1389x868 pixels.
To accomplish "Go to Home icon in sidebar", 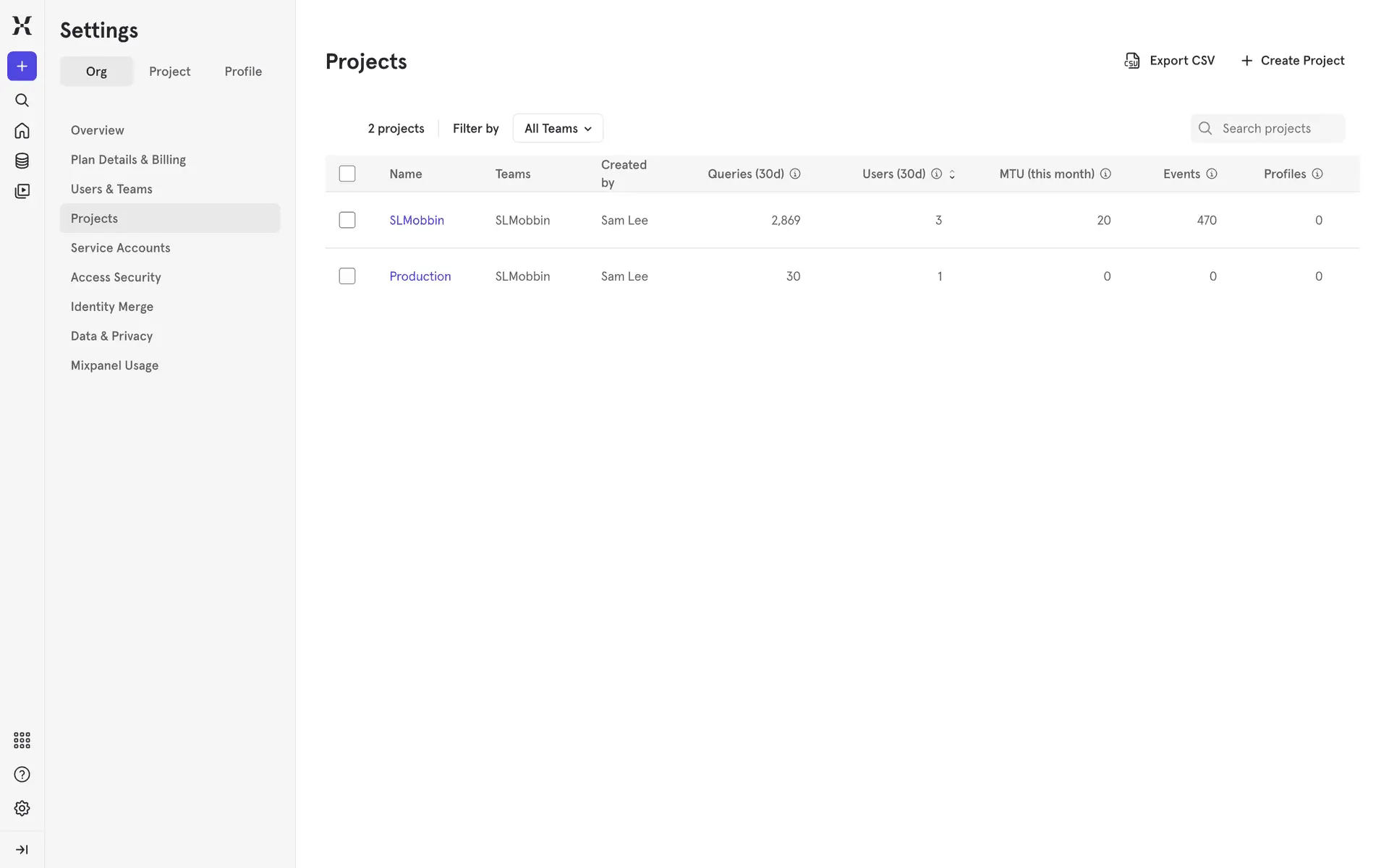I will click(22, 130).
